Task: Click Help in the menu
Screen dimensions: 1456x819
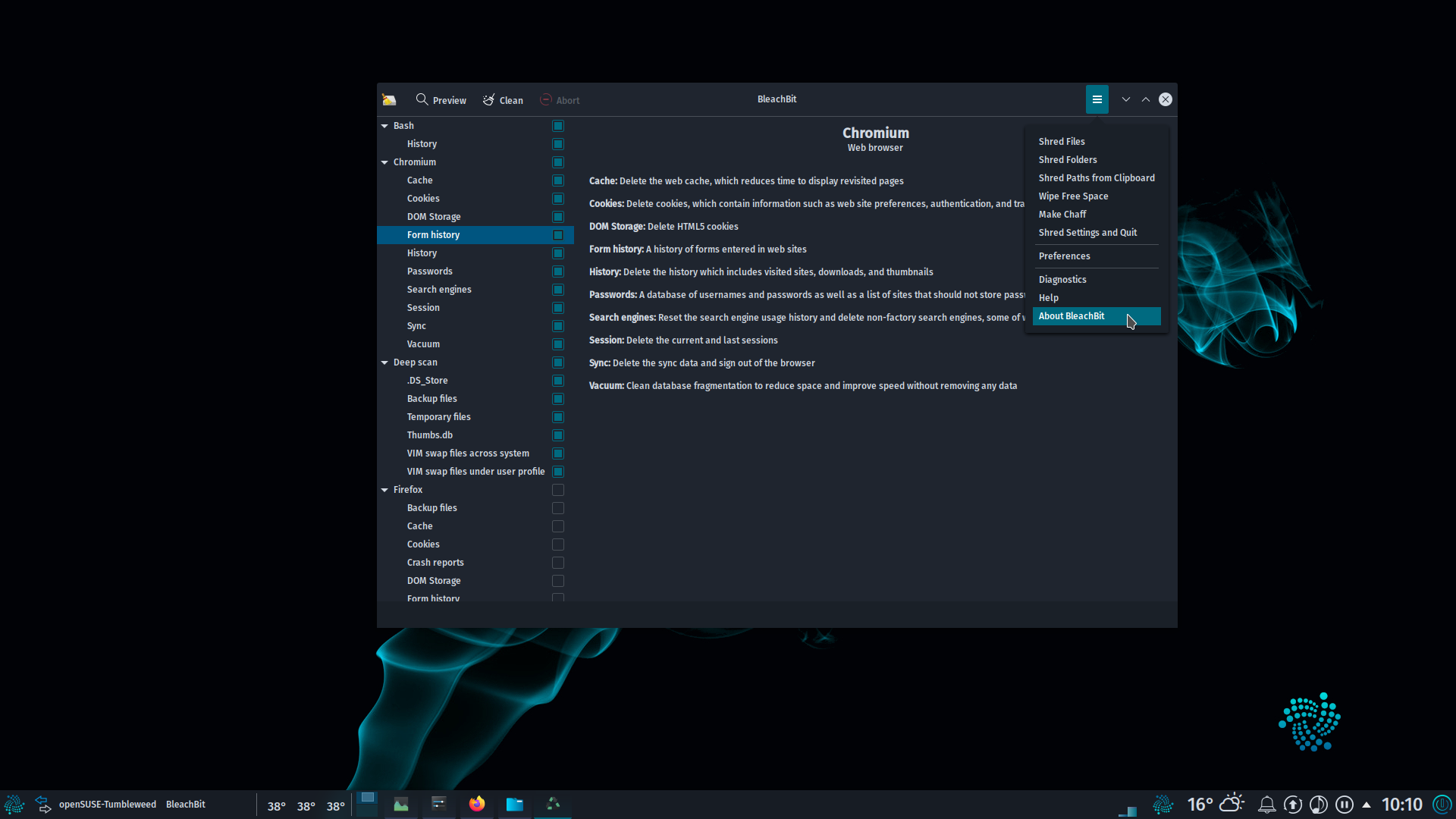Action: pyautogui.click(x=1097, y=298)
